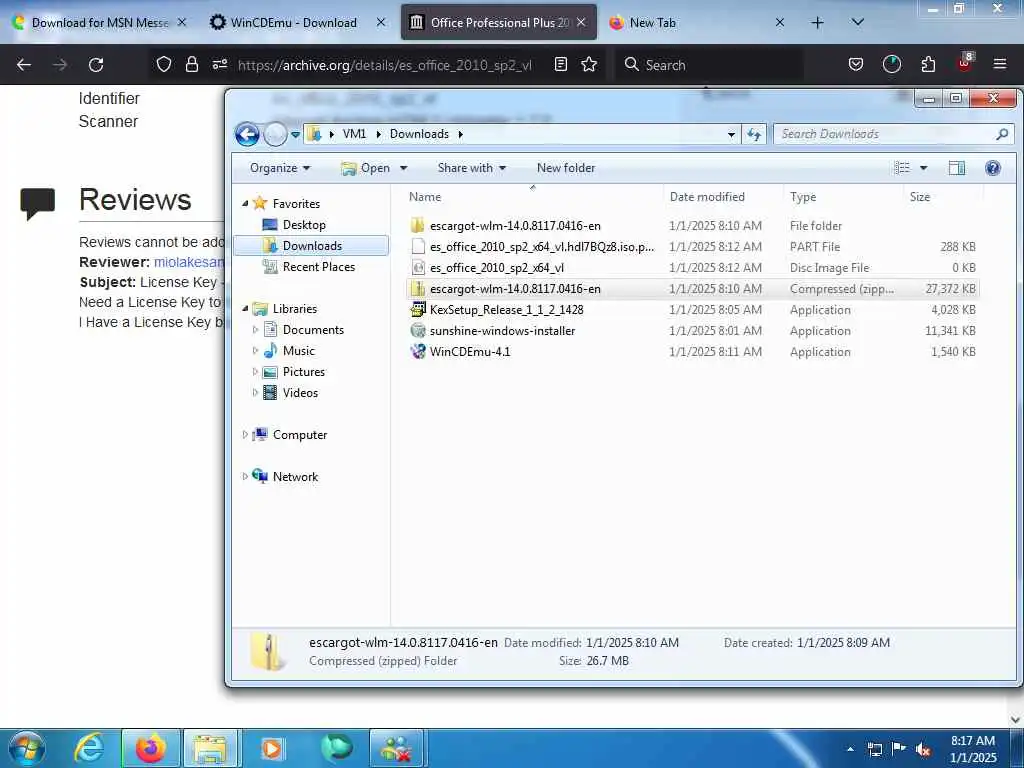Show hidden tray icons arrow
Image resolution: width=1024 pixels, height=768 pixels.
850,749
